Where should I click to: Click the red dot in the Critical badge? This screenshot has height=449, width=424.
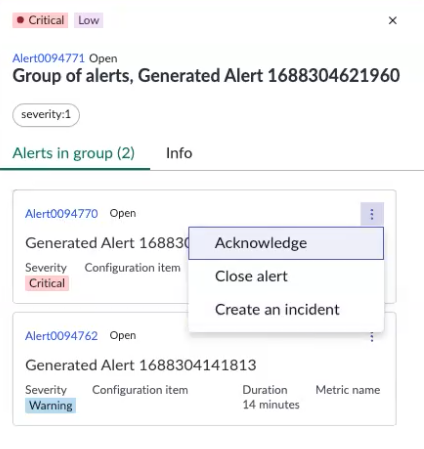pos(20,20)
